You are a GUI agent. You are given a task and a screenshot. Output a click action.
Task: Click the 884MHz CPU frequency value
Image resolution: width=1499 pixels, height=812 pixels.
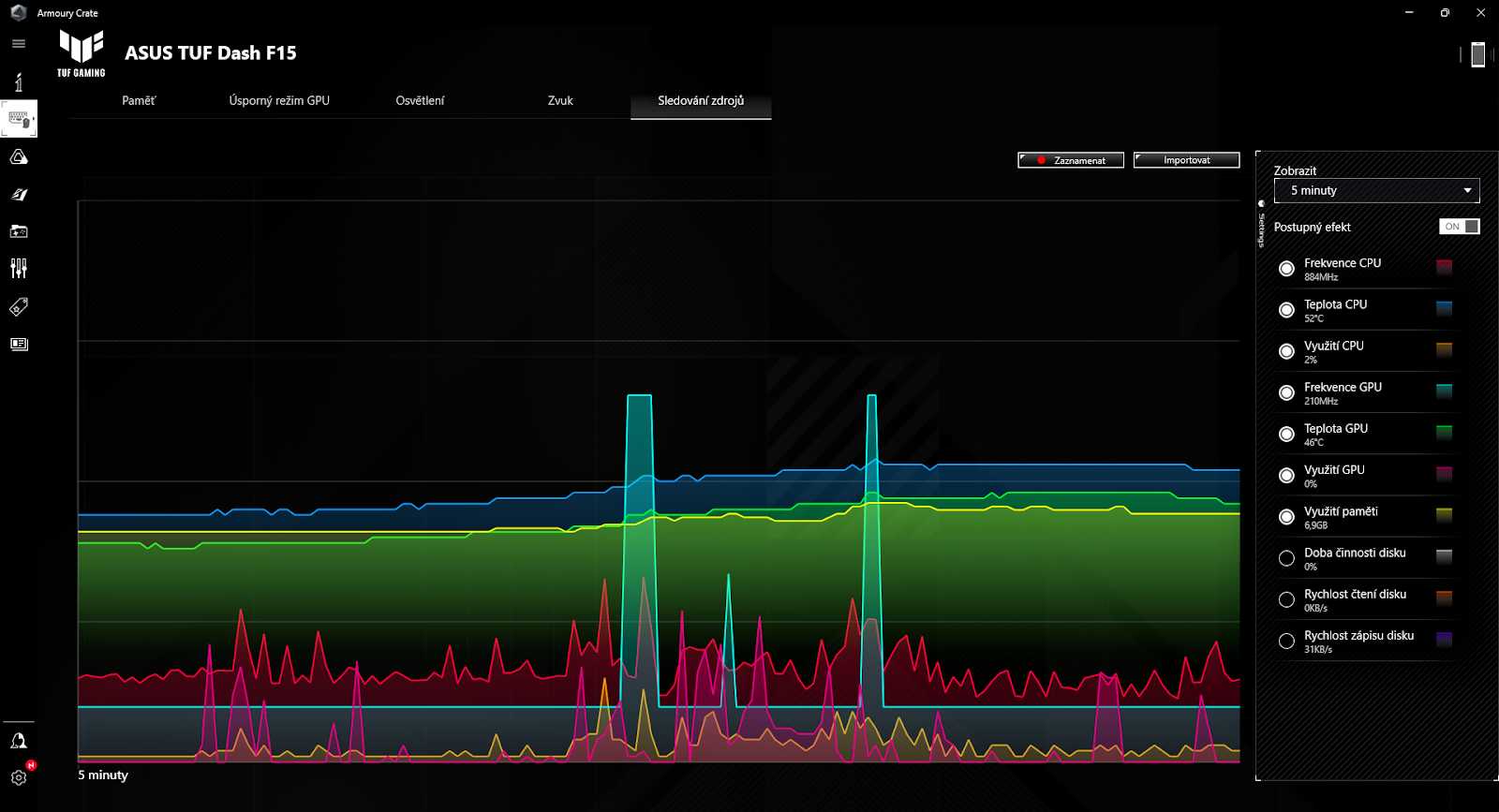1321,277
